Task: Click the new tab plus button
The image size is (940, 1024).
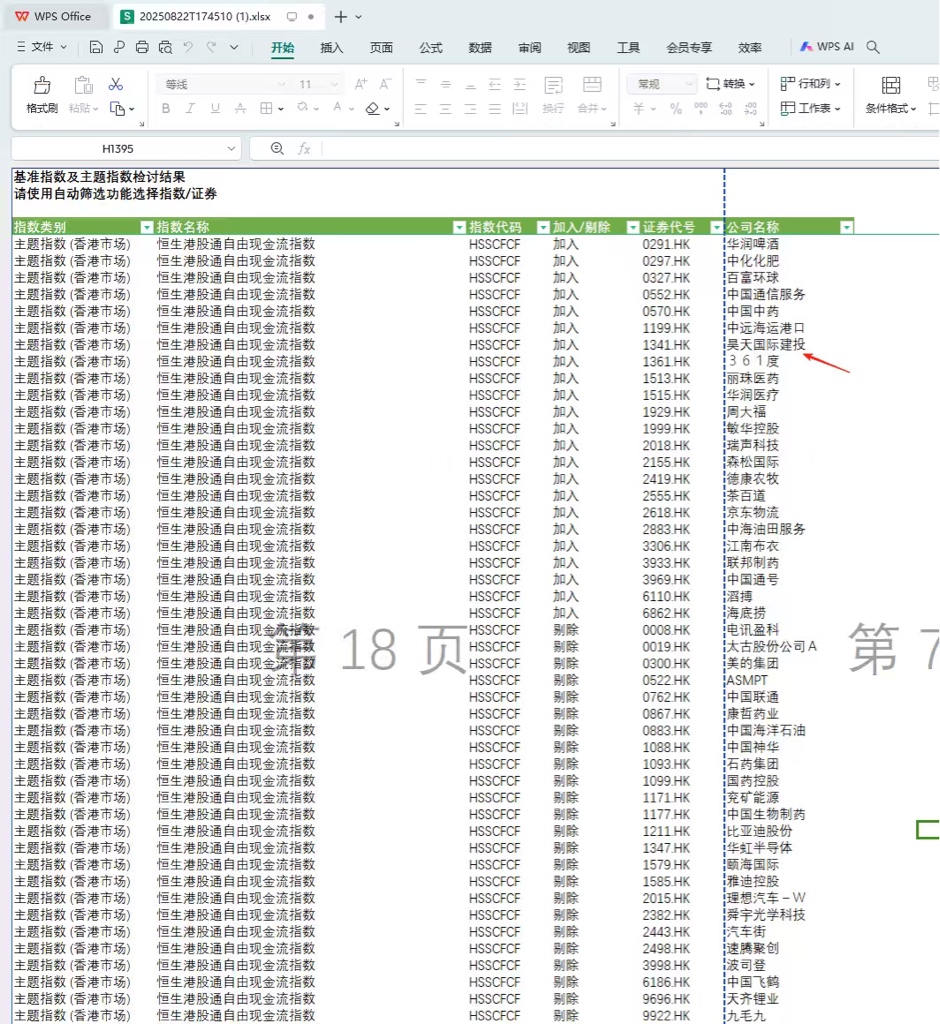Action: 340,17
